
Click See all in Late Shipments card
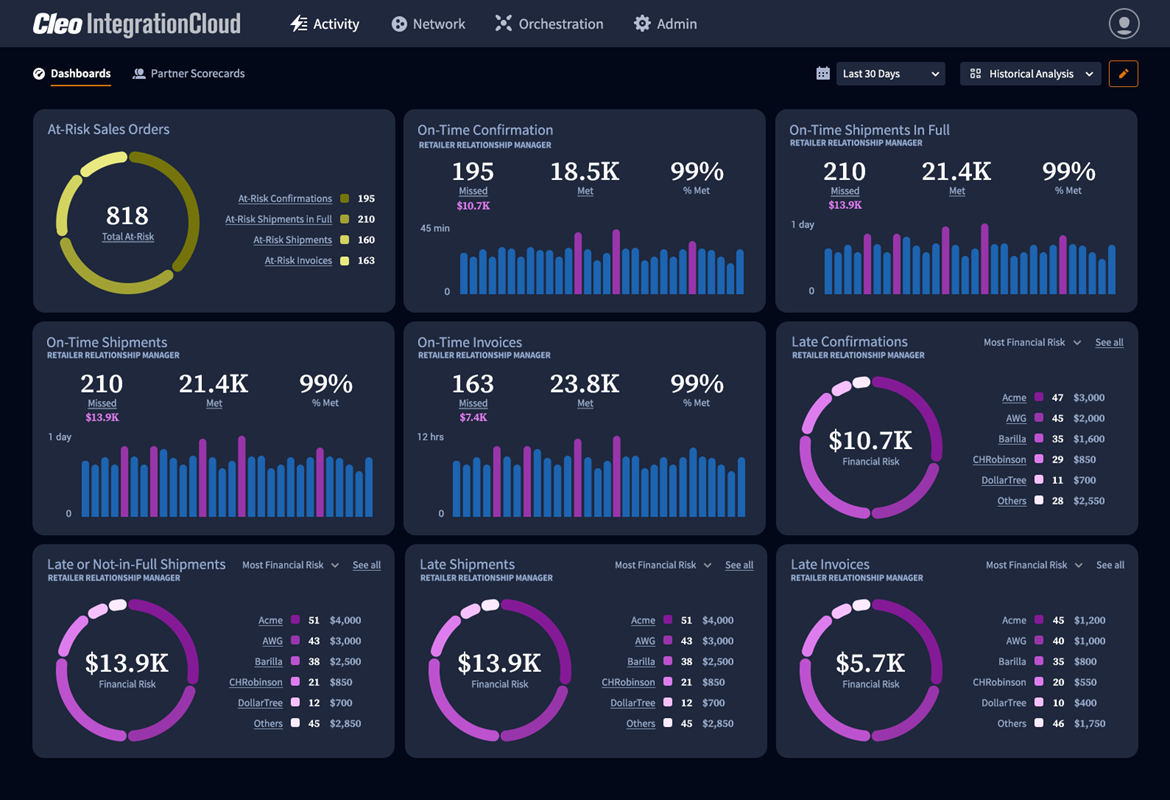pyautogui.click(x=739, y=565)
